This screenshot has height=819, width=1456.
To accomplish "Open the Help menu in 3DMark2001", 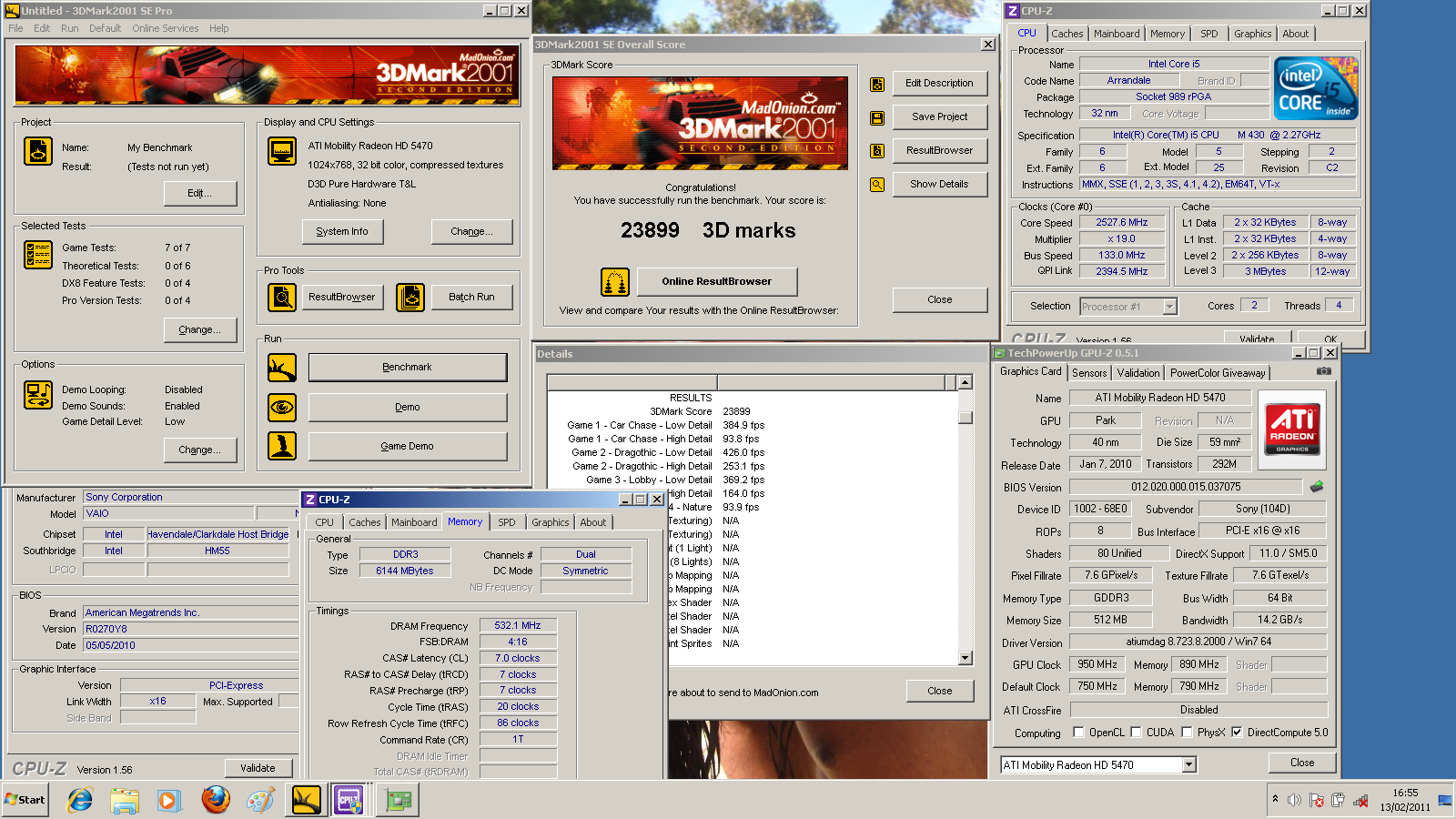I will (218, 28).
